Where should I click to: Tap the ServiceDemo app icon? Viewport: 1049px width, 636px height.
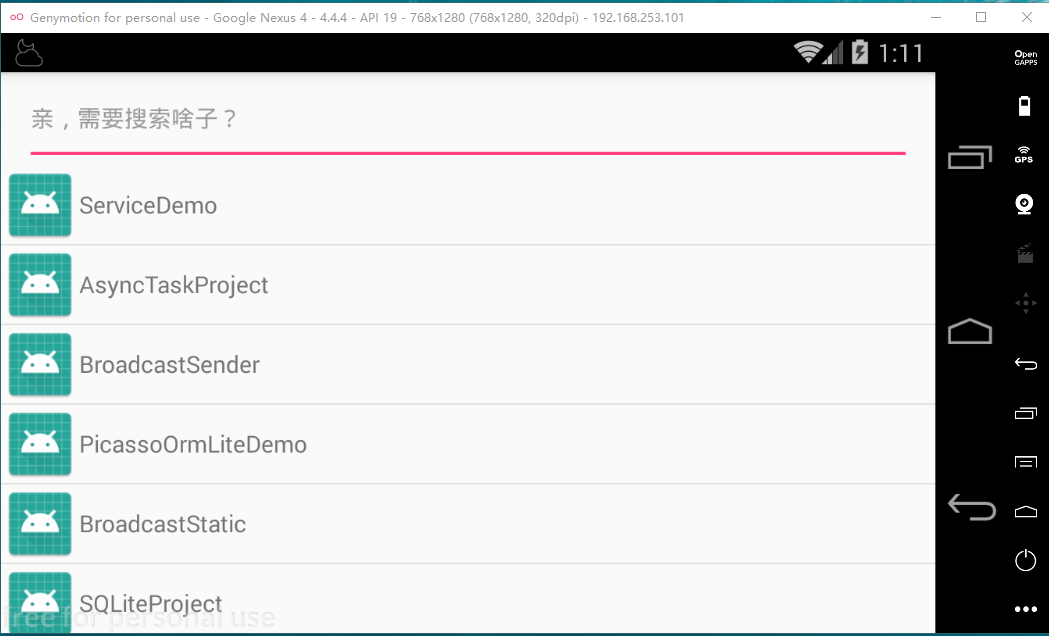tap(40, 205)
